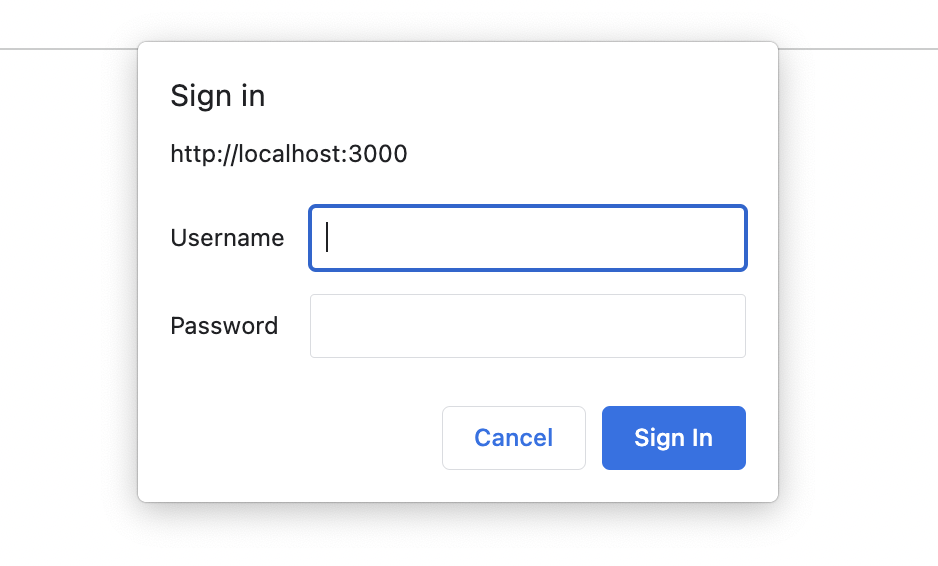
Task: Click the white-outlined Cancel button
Action: coord(513,438)
